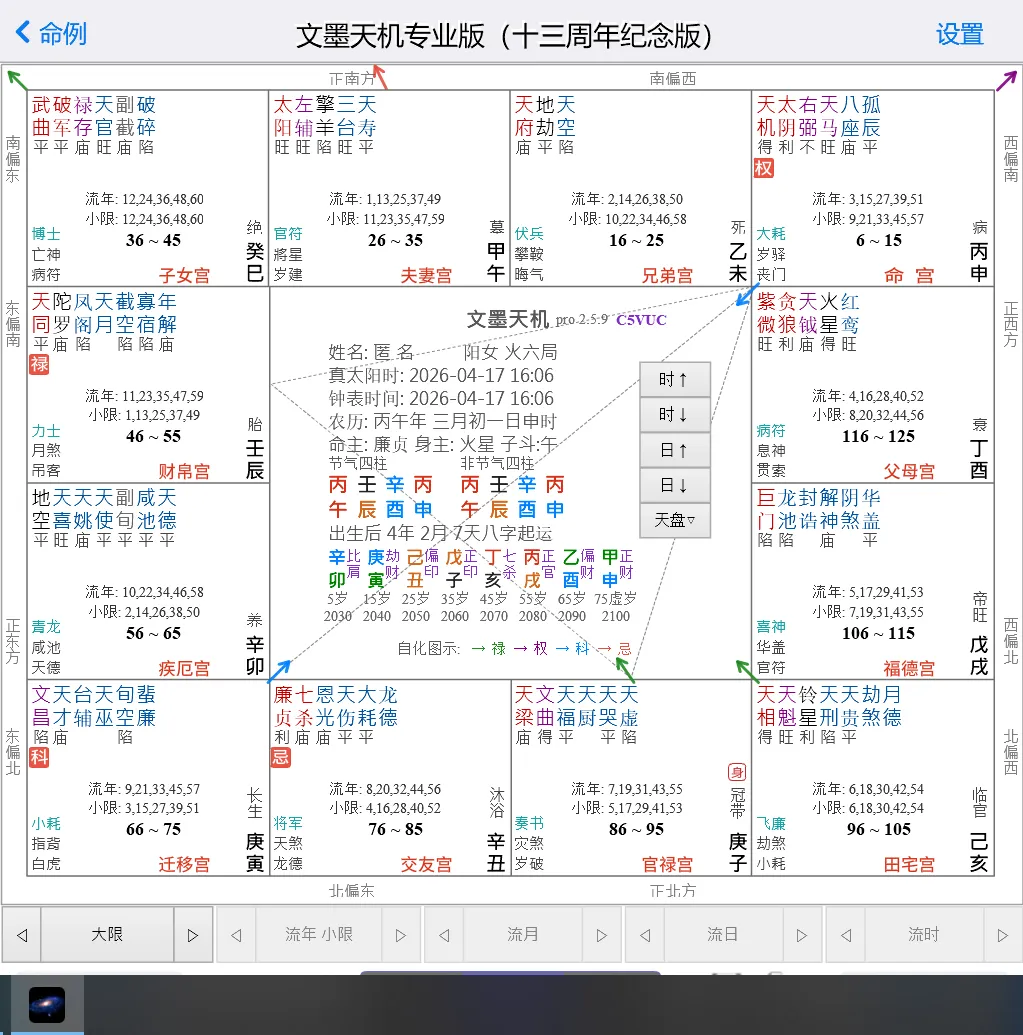
Task: Click right arrow beside 流月
Action: (601, 935)
